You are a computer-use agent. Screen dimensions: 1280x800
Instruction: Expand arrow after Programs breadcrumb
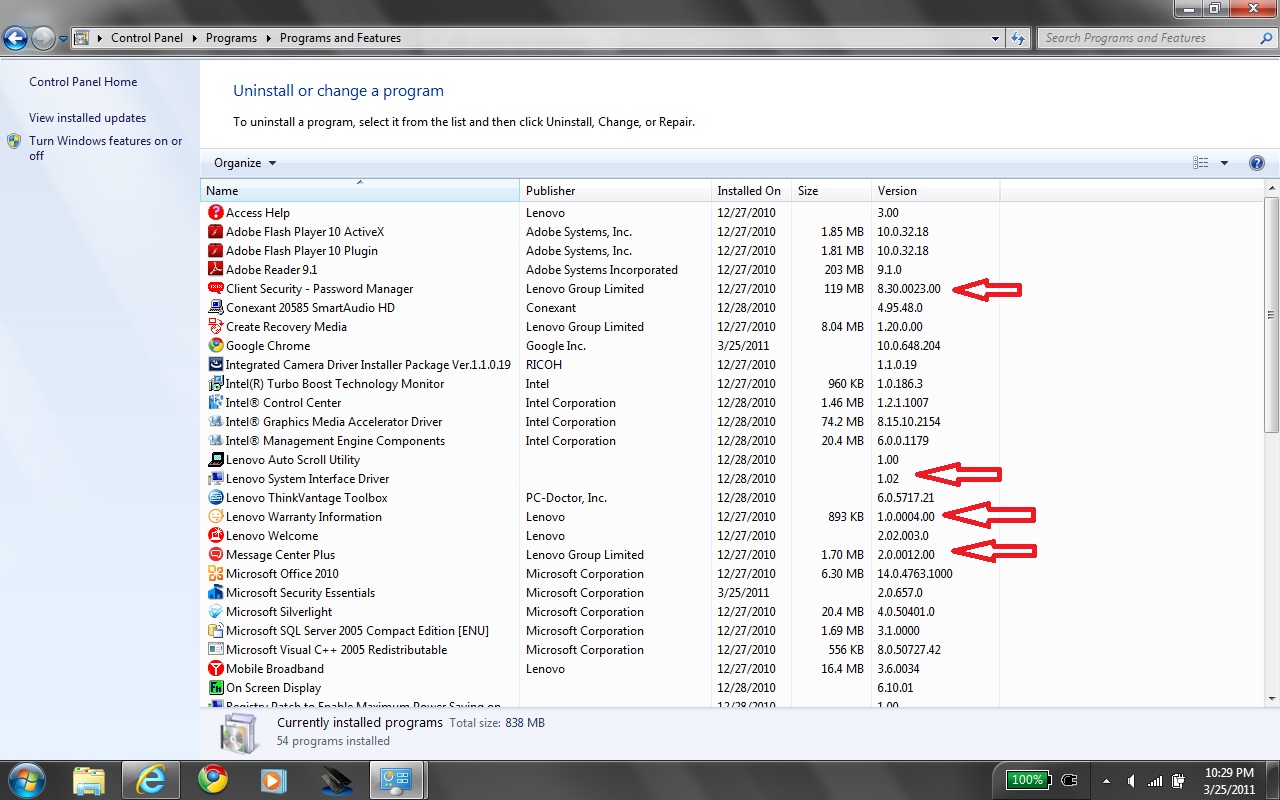pyautogui.click(x=268, y=38)
